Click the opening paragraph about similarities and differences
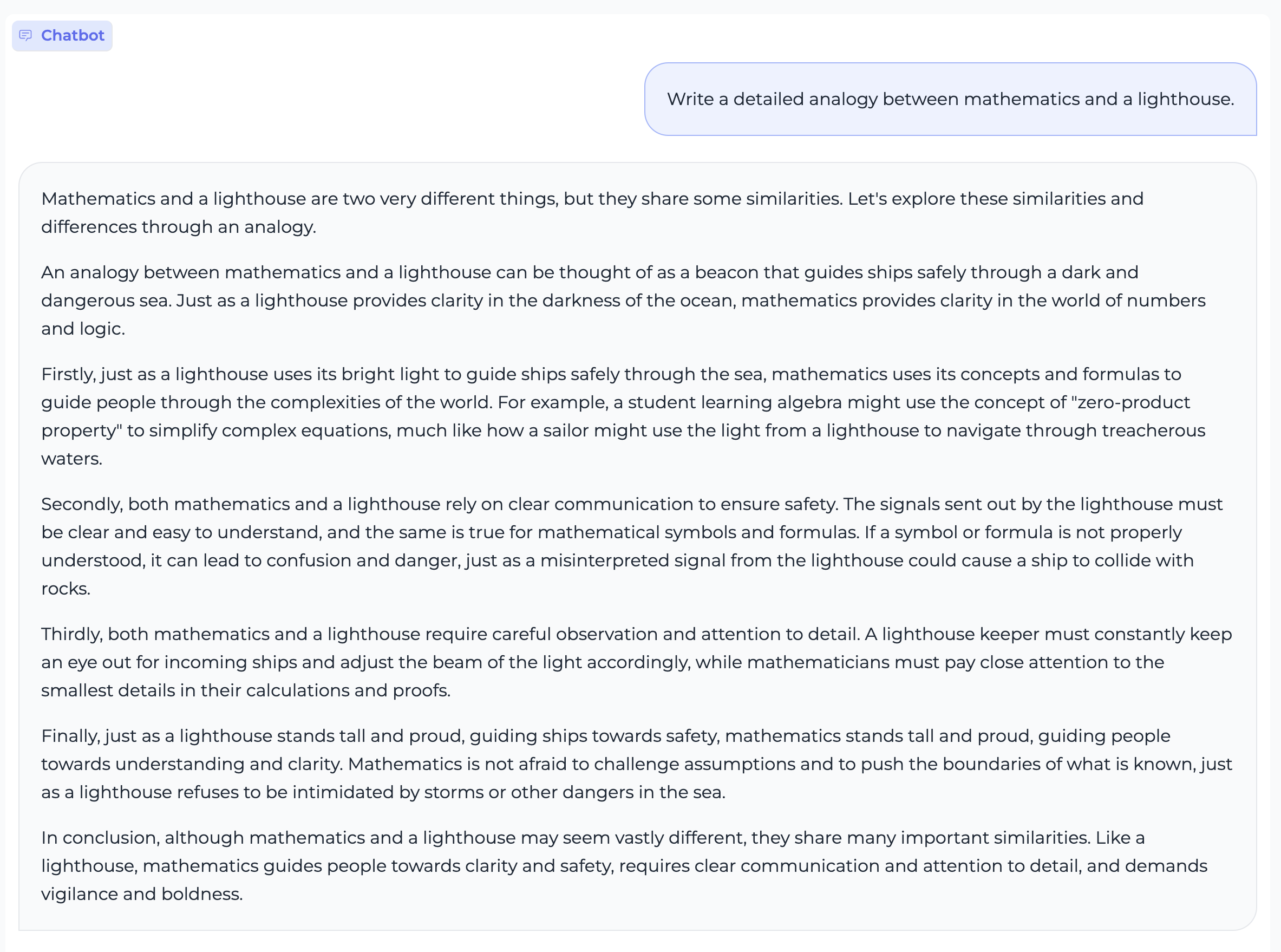 [x=576, y=213]
